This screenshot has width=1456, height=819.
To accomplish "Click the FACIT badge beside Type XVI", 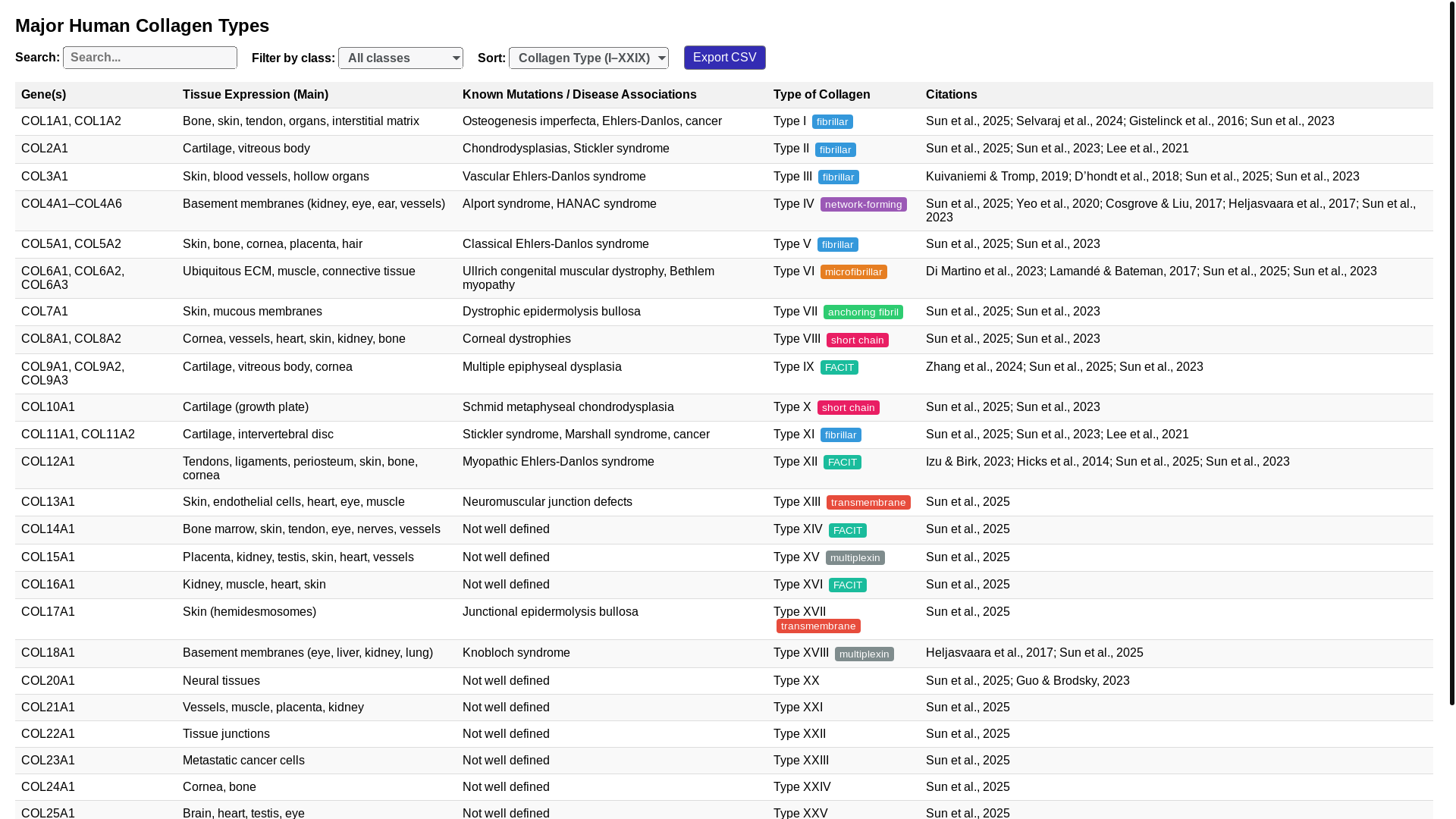I will coord(848,585).
